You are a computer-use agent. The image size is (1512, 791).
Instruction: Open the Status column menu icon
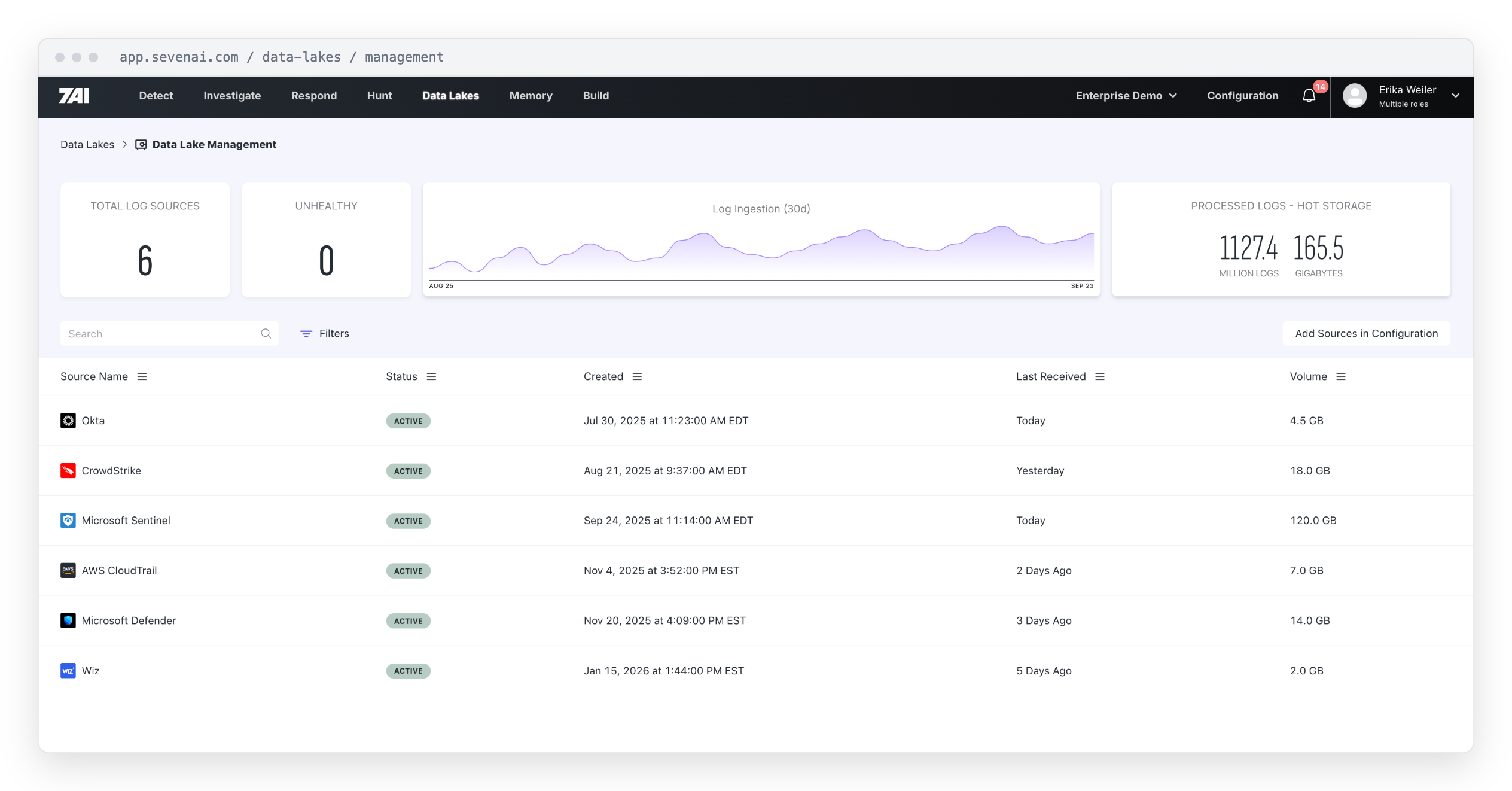point(431,376)
